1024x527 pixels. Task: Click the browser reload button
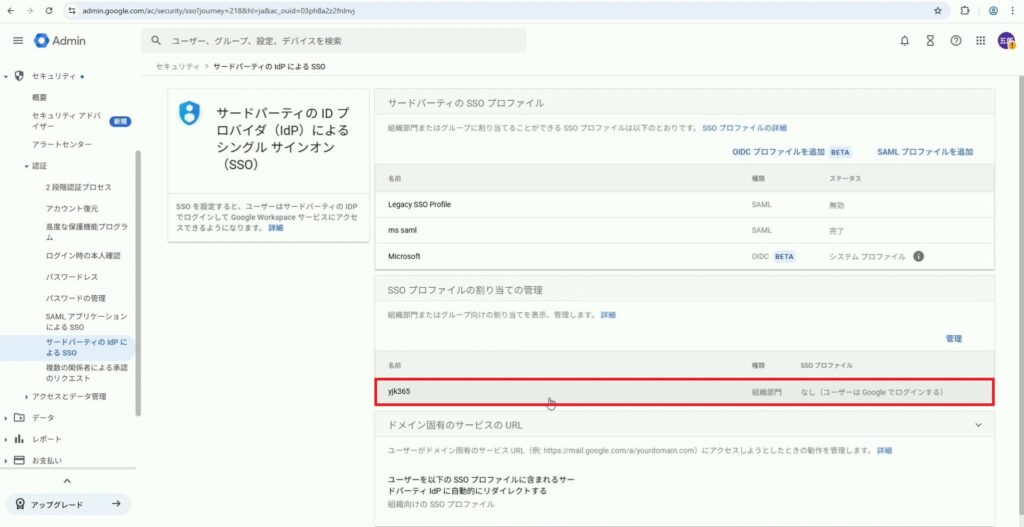tap(49, 10)
